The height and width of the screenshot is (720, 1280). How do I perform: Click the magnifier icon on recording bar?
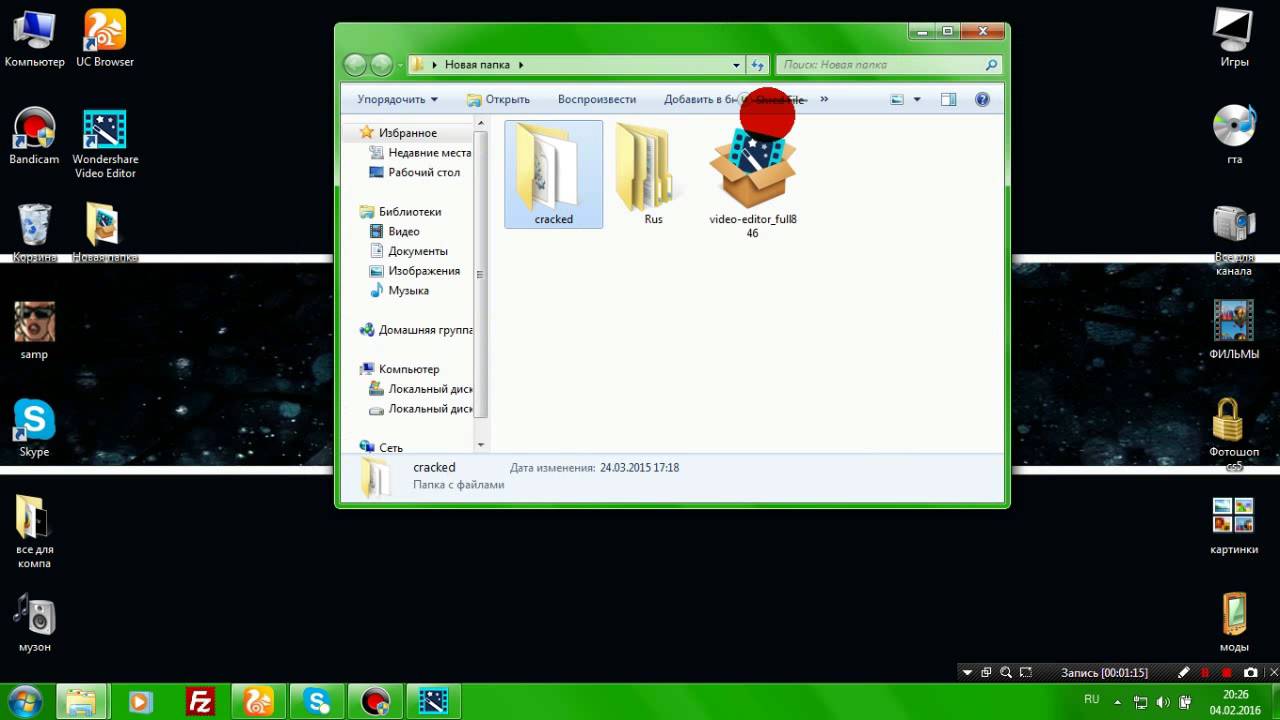pos(1006,673)
